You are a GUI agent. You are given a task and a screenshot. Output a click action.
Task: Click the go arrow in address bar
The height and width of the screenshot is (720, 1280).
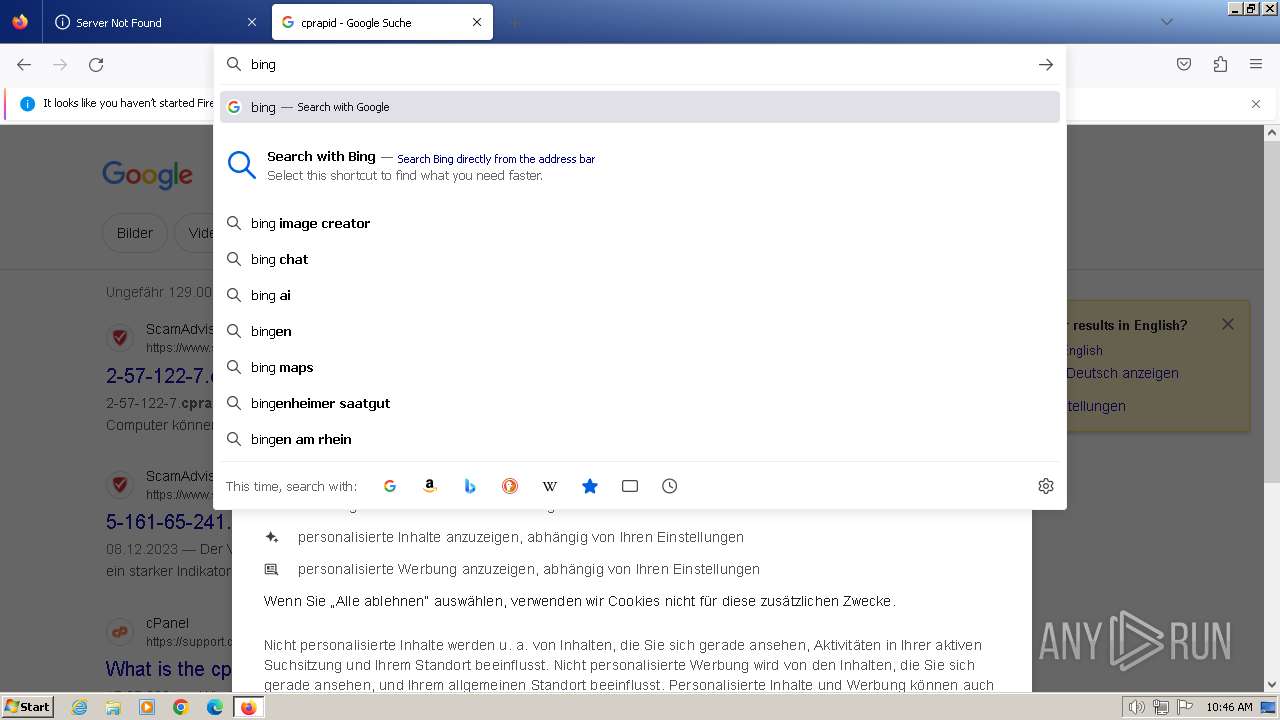pos(1046,64)
